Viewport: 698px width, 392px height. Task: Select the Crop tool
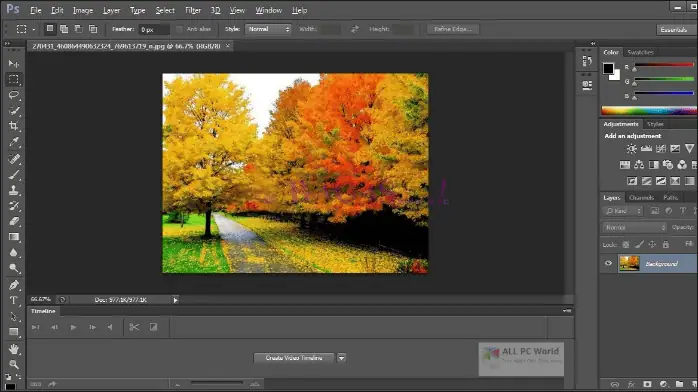14,126
